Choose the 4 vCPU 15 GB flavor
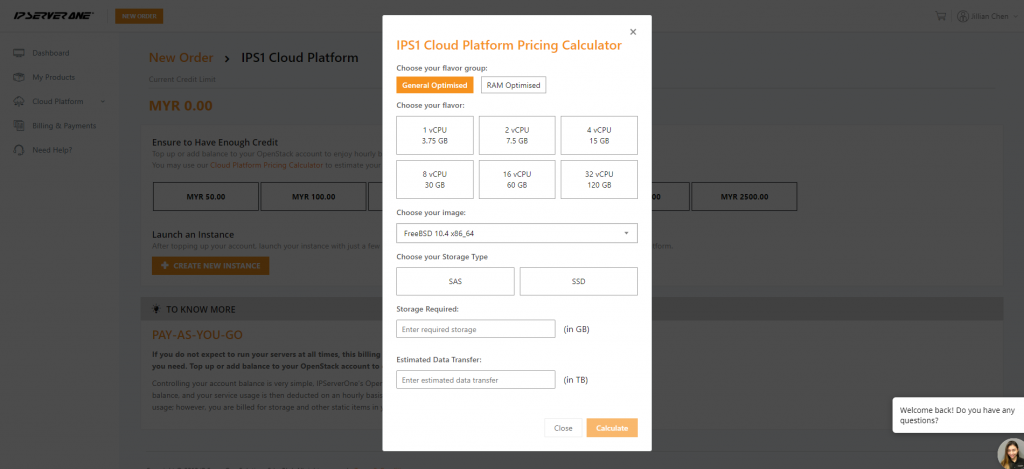The image size is (1024, 469). [x=599, y=135]
